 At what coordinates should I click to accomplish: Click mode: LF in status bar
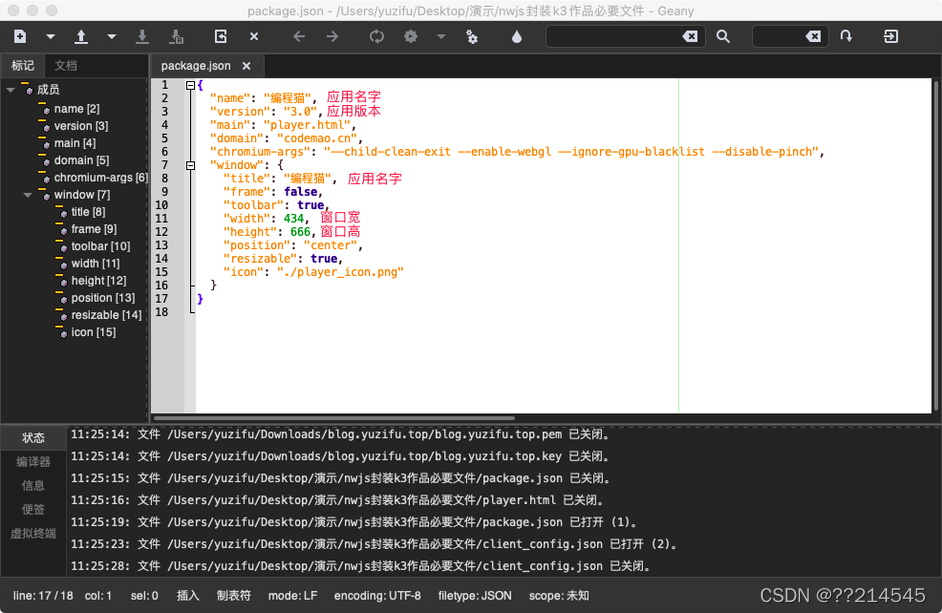[x=293, y=596]
